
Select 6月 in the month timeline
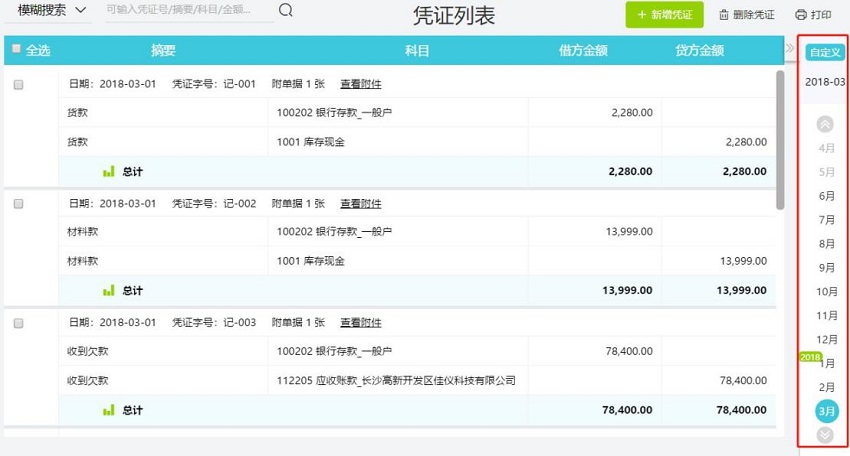point(827,196)
